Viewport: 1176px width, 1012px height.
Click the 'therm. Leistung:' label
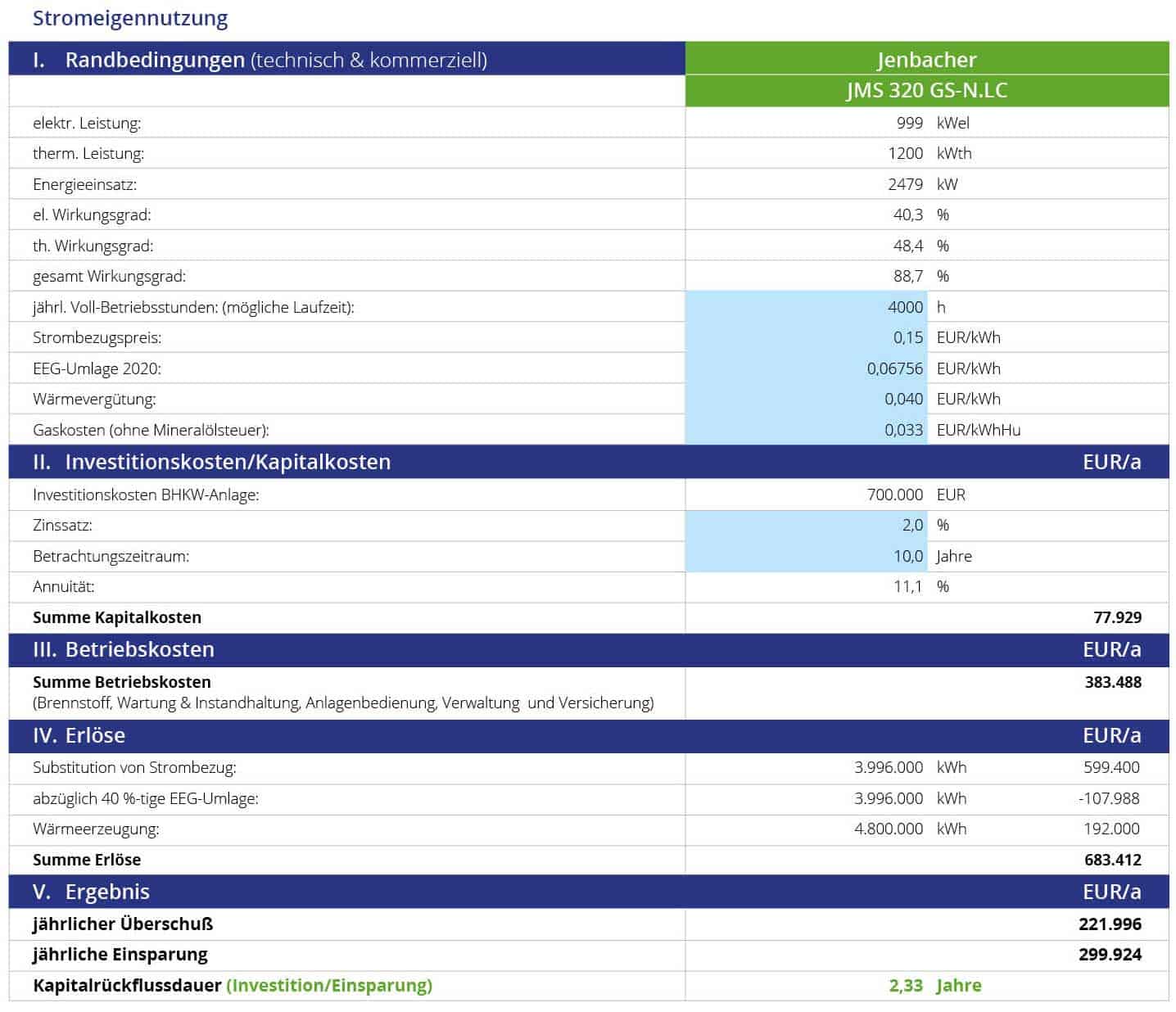pyautogui.click(x=88, y=153)
